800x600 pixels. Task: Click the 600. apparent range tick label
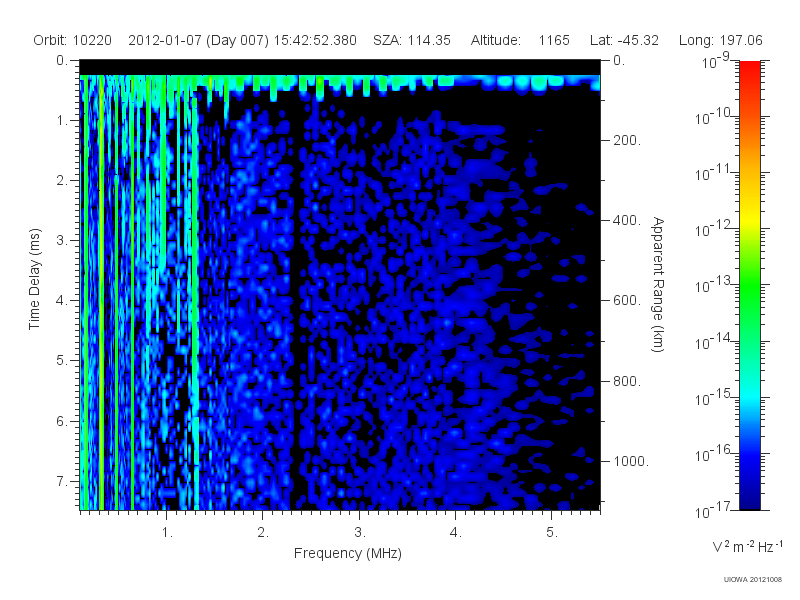pyautogui.click(x=627, y=301)
